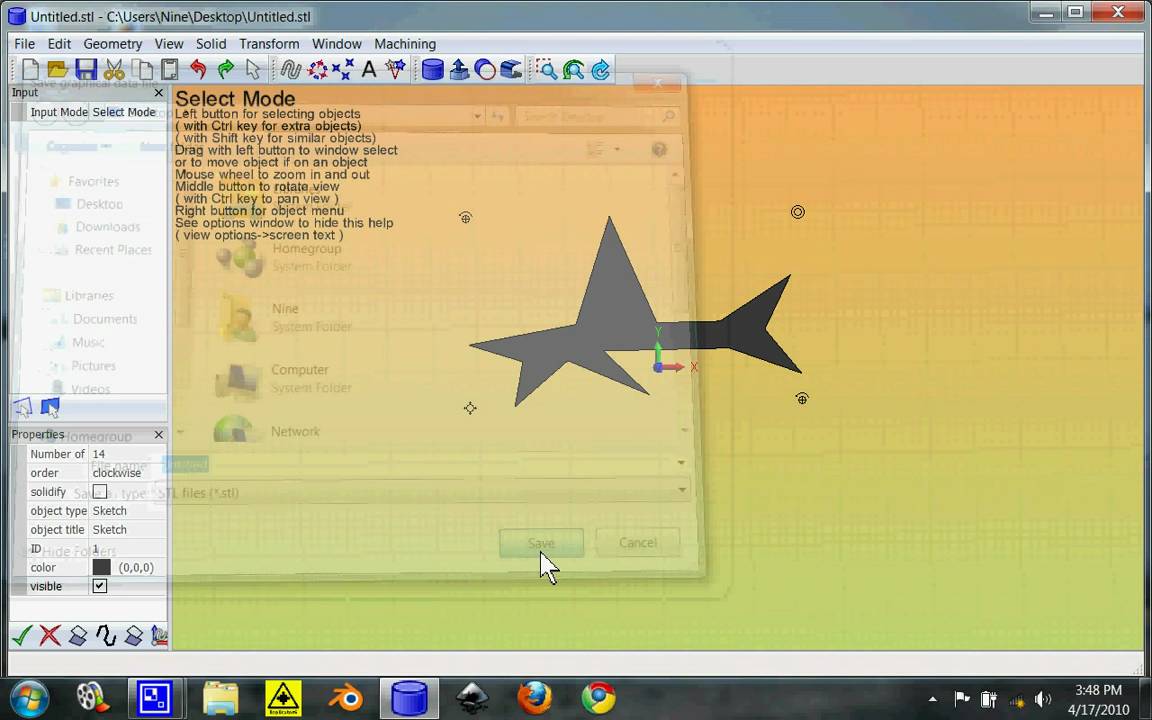
Task: Click the star-and-triangle dimensioning tool icon
Action: 395,70
